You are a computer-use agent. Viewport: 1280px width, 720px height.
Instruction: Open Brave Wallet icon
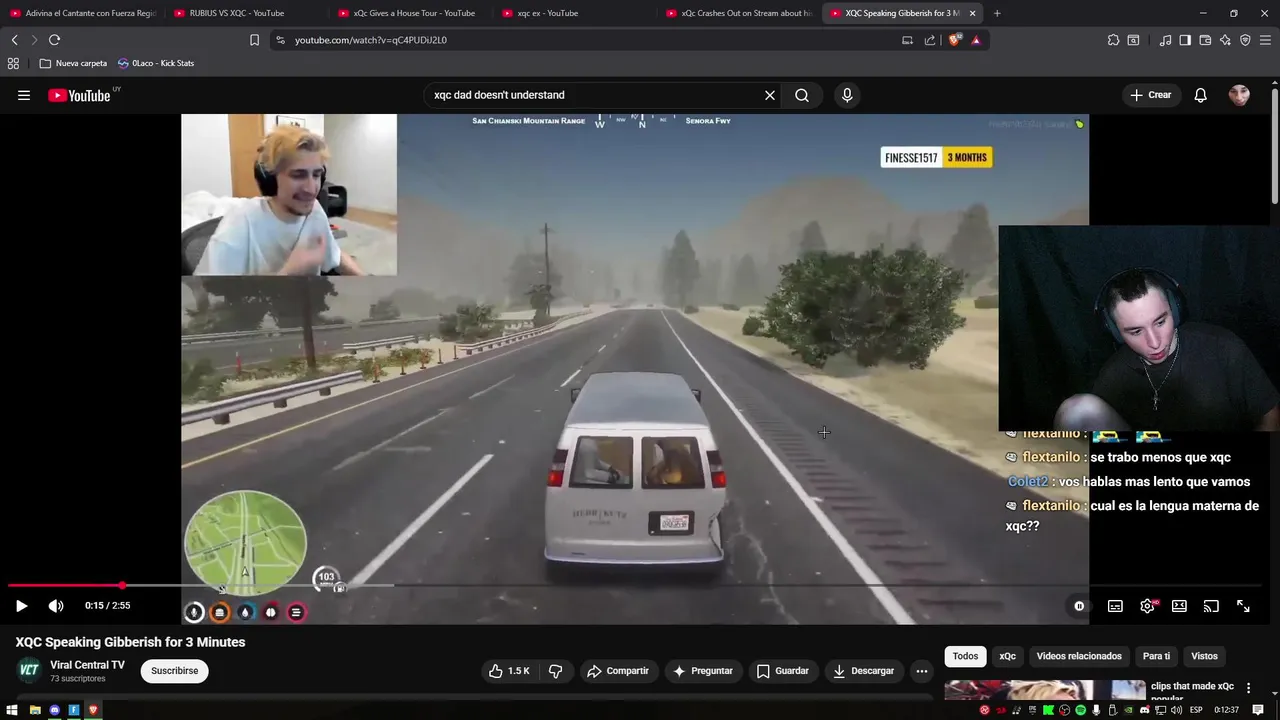(x=1205, y=40)
